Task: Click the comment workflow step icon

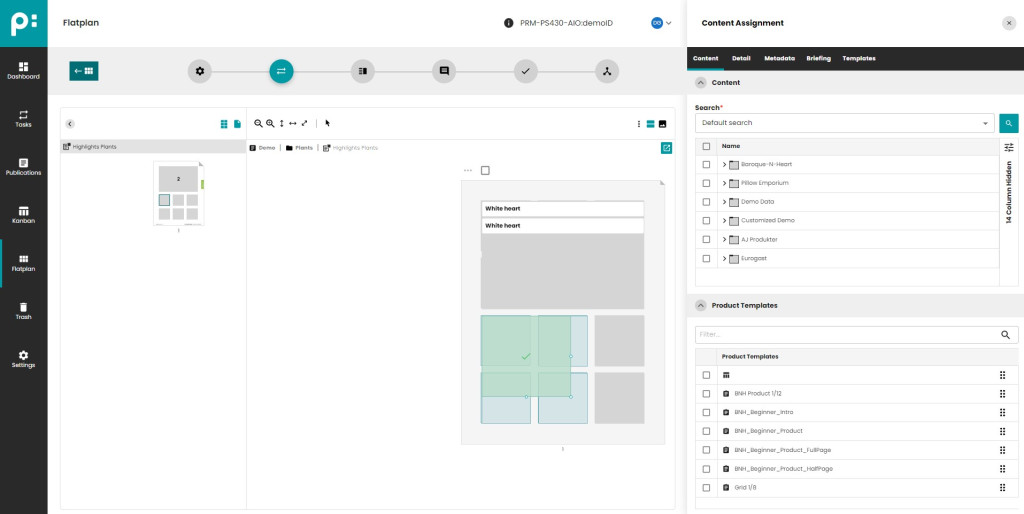Action: 444,71
